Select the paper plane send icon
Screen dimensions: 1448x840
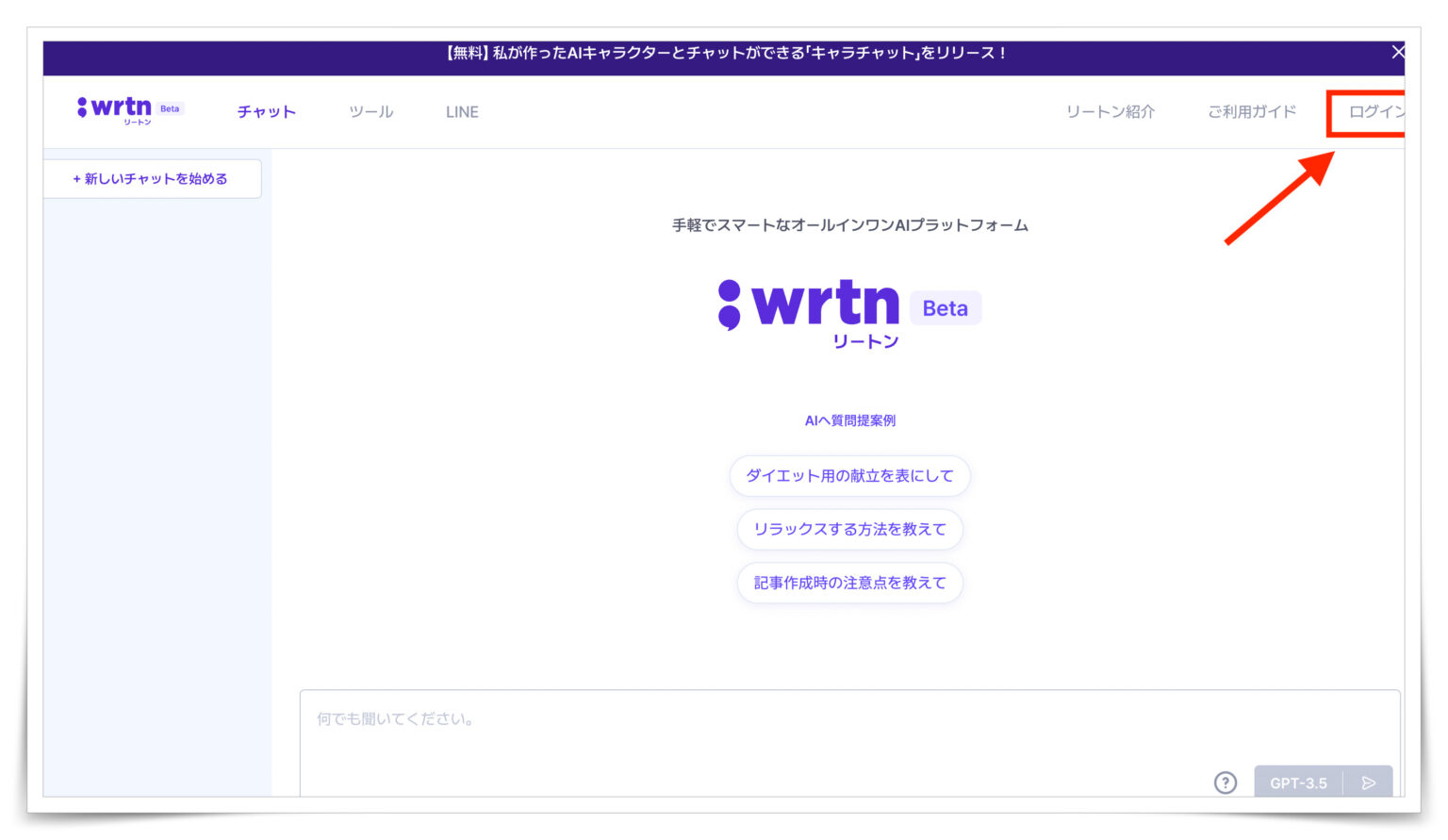tap(1368, 782)
